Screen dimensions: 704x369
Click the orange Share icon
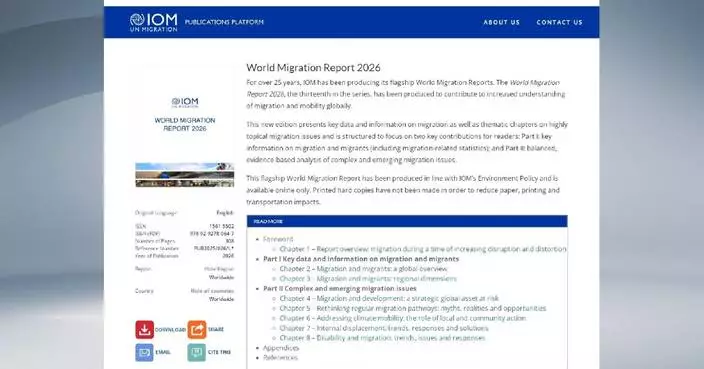pyautogui.click(x=197, y=329)
